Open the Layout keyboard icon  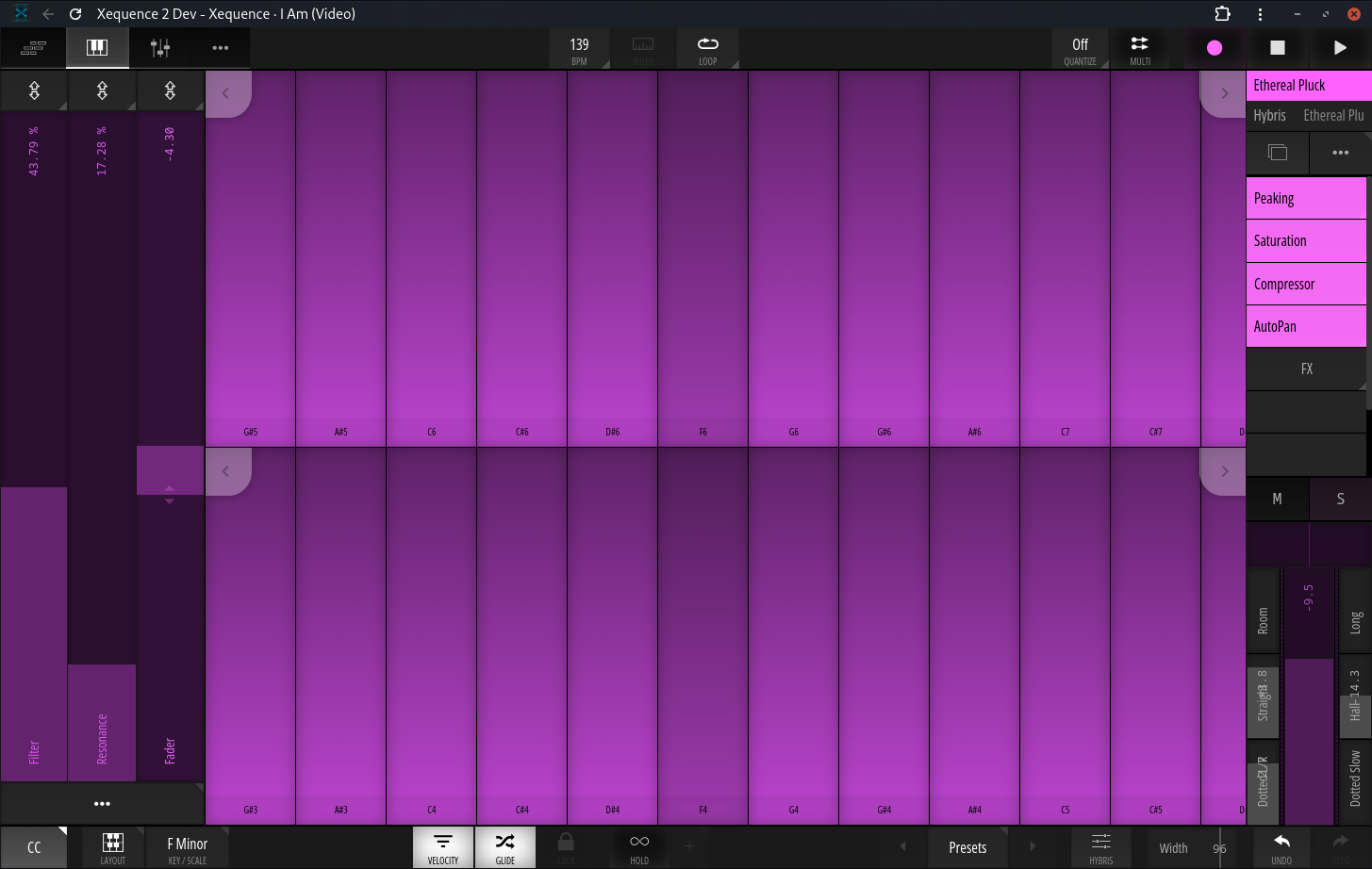click(113, 846)
